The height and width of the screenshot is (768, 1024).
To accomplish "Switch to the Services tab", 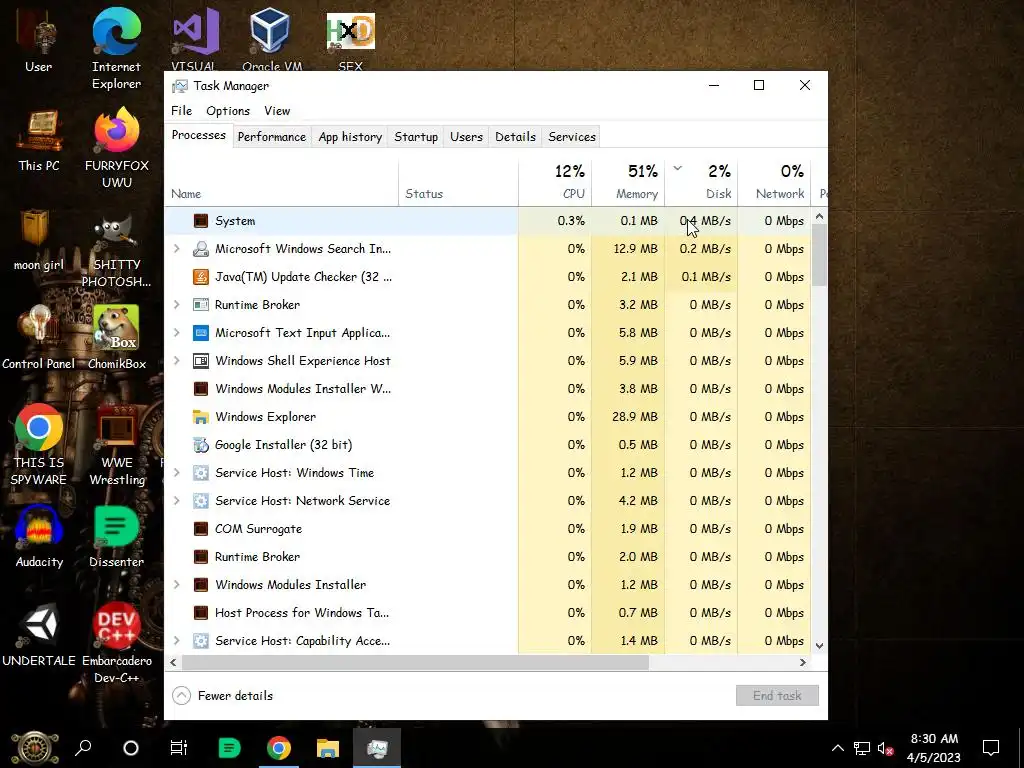I will (x=572, y=137).
